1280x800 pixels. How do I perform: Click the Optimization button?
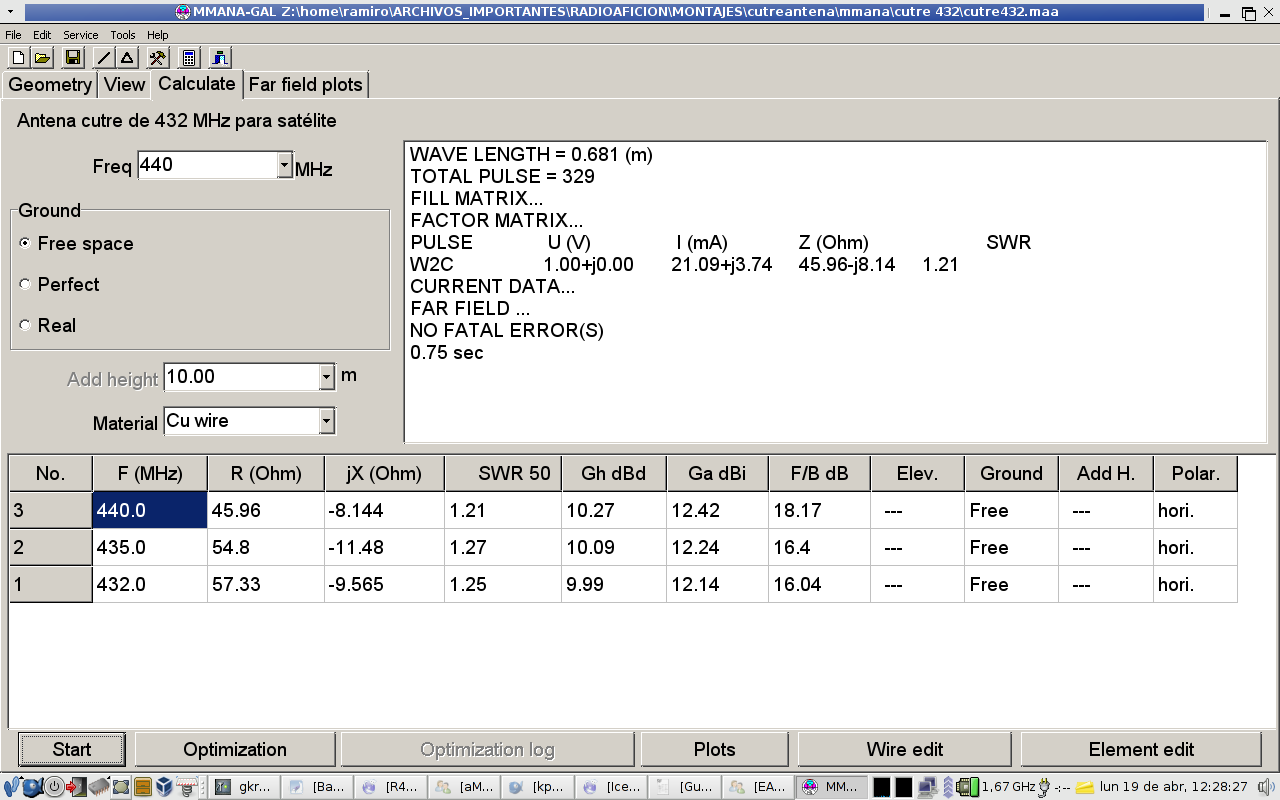(235, 749)
